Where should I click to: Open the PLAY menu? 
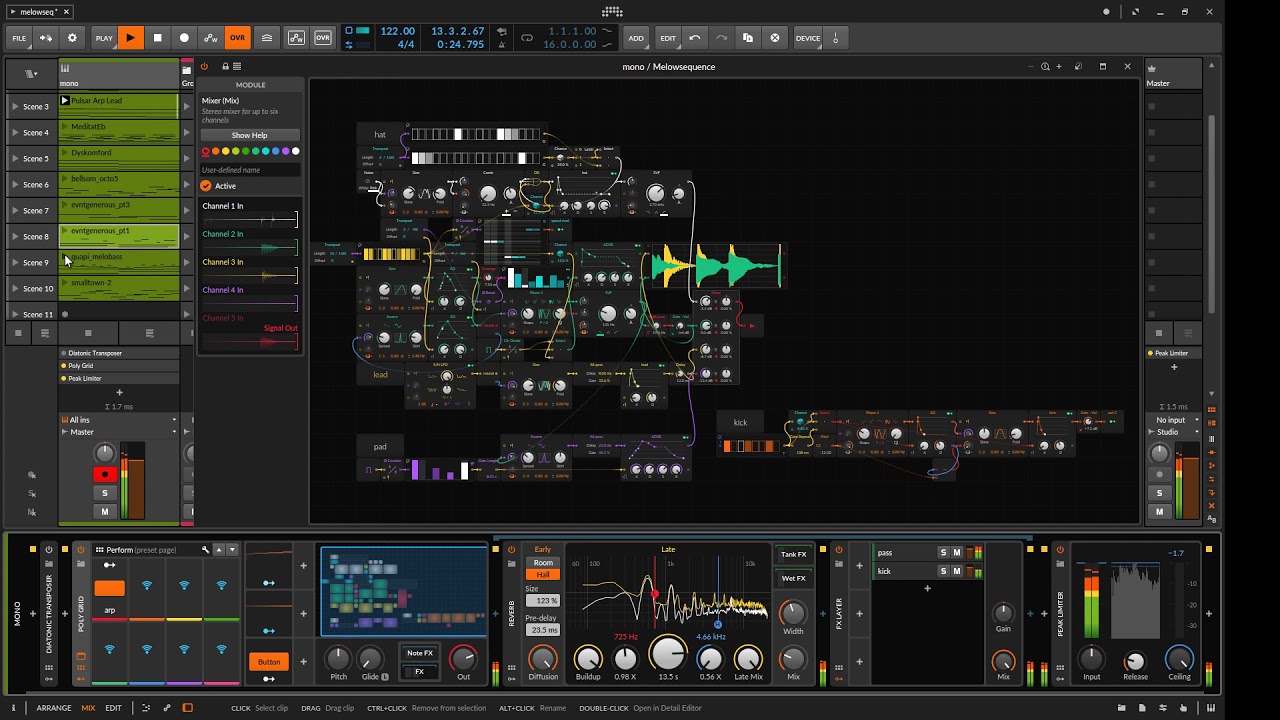tap(104, 38)
